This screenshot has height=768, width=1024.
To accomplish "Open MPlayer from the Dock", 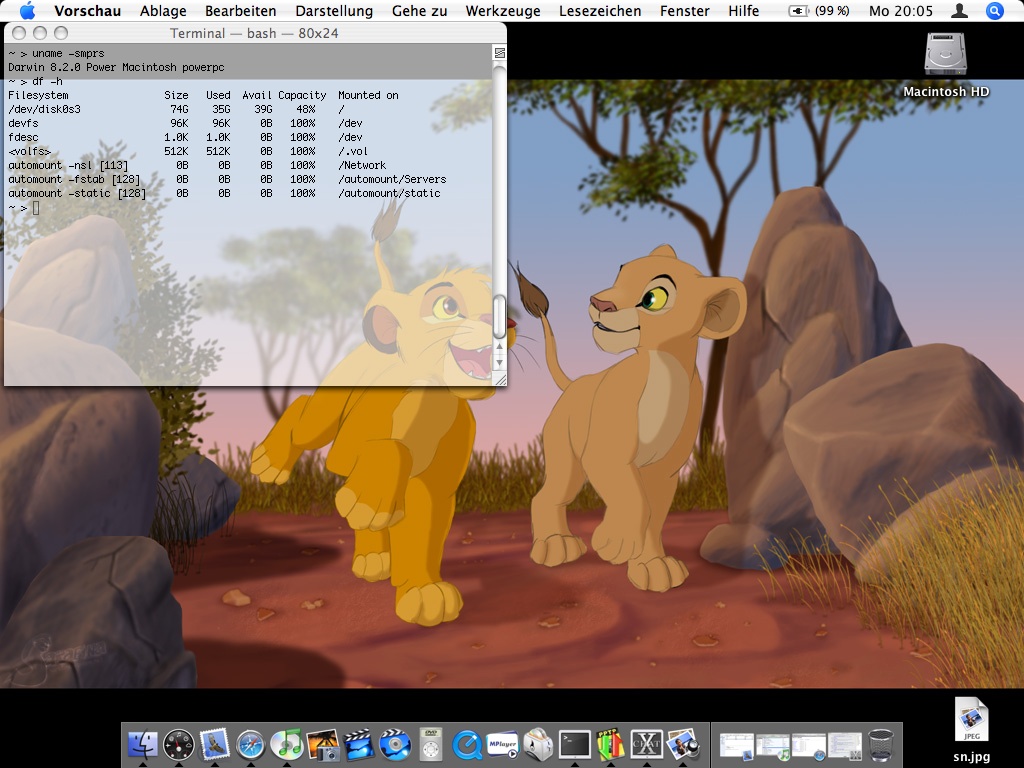I will [x=503, y=744].
